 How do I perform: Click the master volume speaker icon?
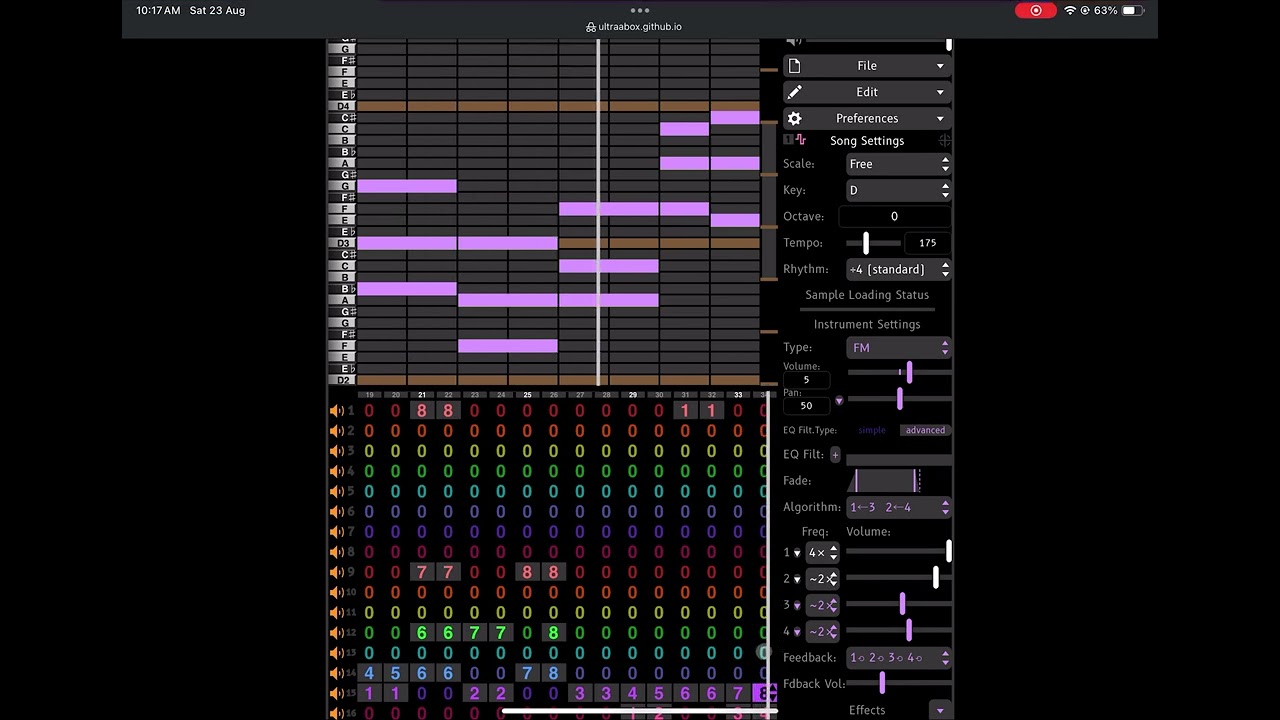794,41
